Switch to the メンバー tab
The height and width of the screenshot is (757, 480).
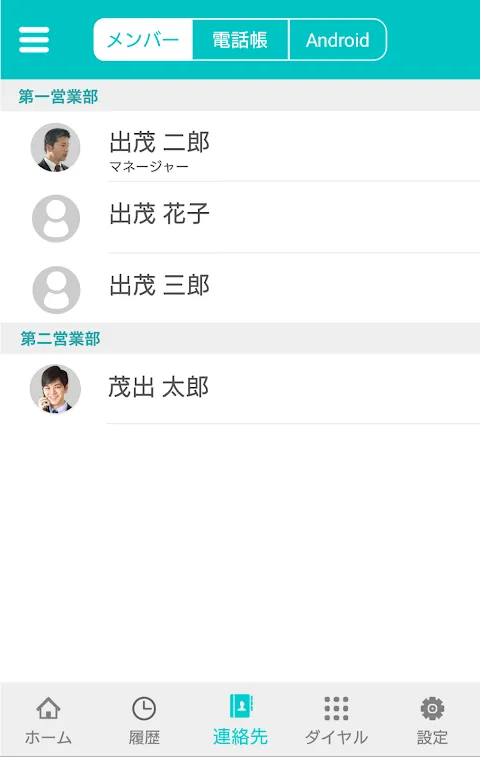coord(143,40)
